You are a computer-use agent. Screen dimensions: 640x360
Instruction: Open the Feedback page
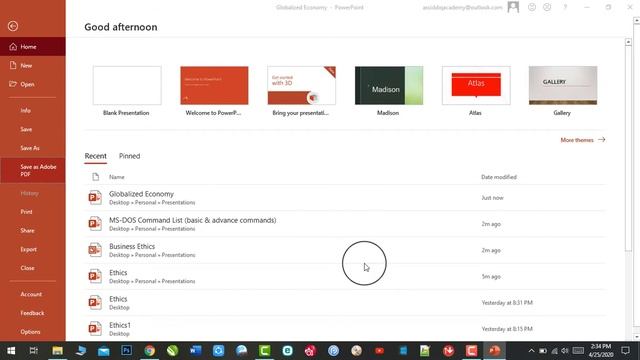(x=33, y=313)
